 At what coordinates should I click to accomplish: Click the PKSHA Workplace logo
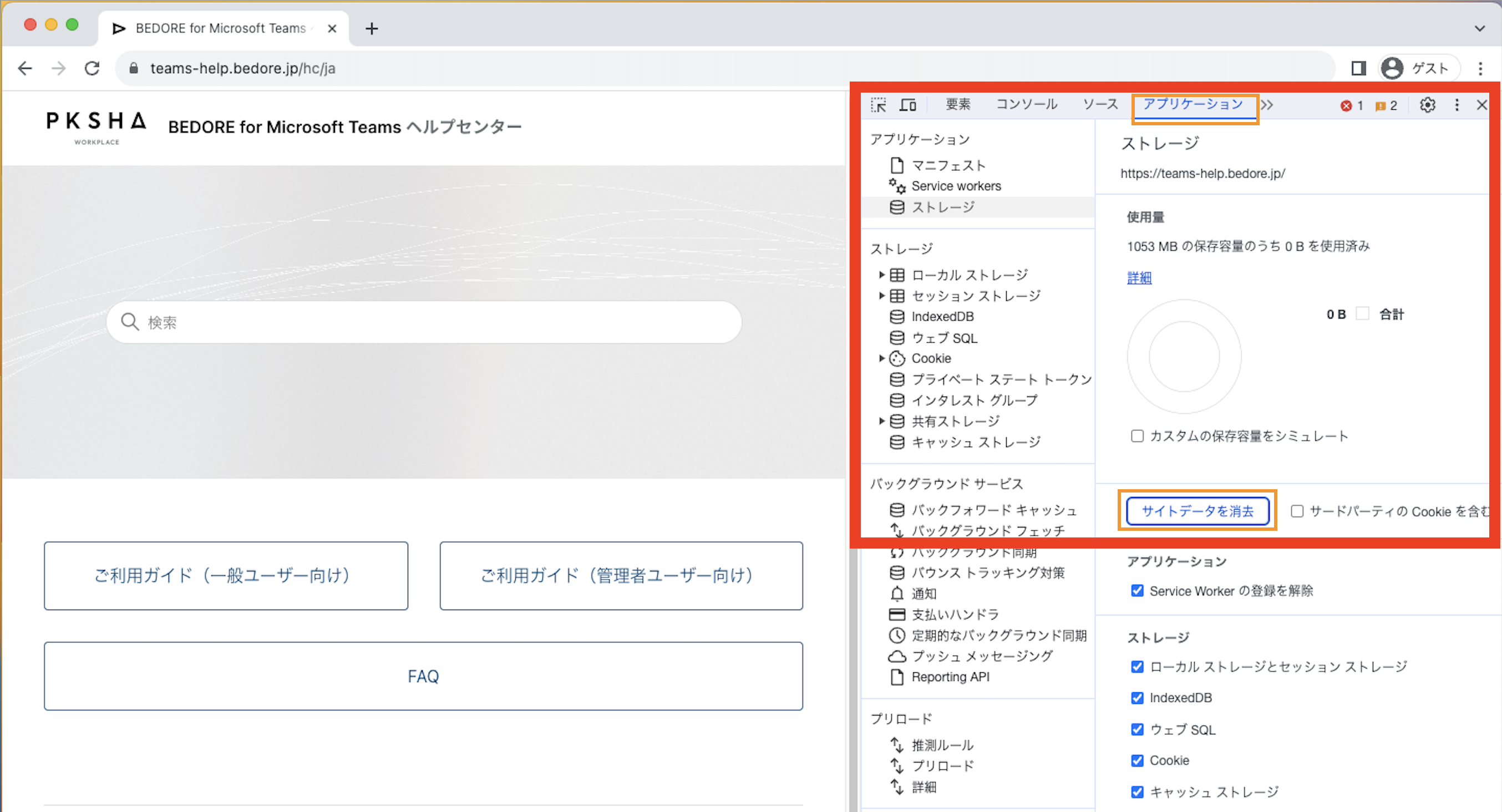pos(96,128)
